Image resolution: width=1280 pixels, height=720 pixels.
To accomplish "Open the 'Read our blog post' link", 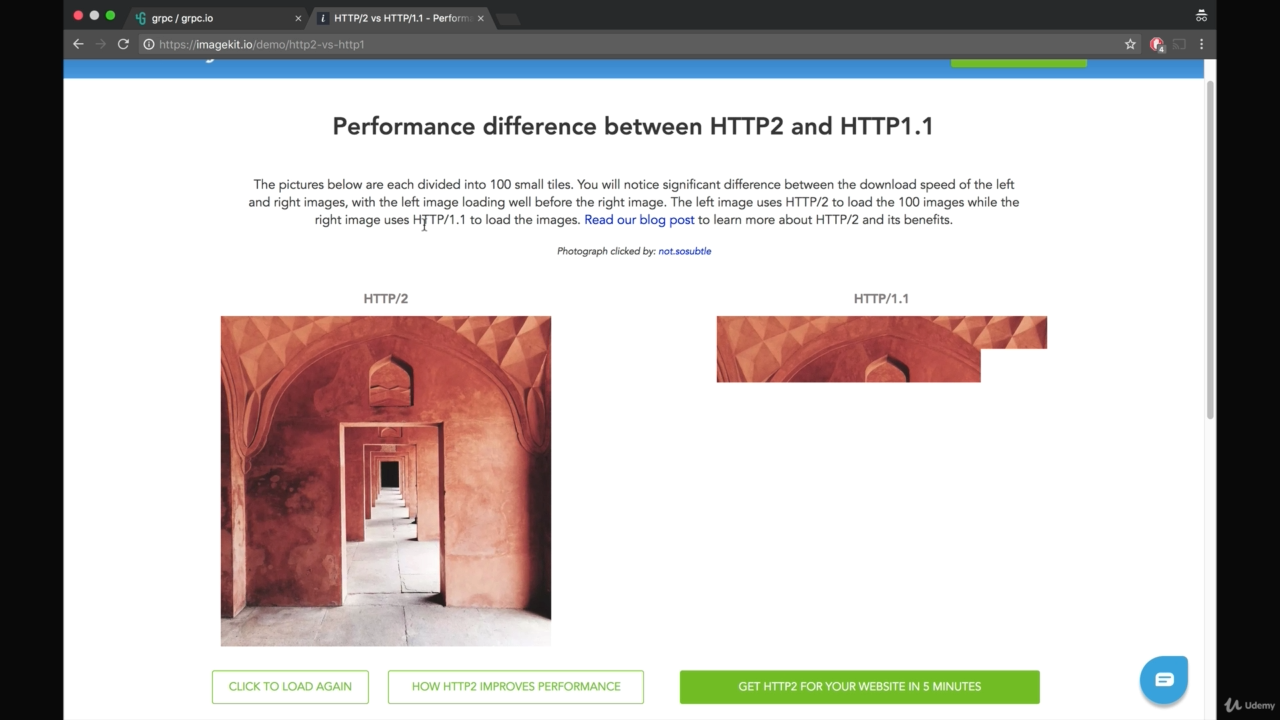I will (x=639, y=220).
